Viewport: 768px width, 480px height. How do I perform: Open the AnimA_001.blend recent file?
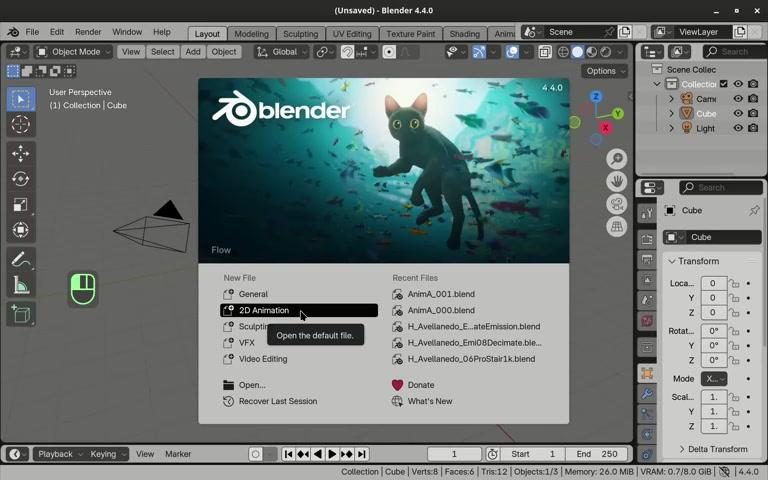click(x=440, y=294)
